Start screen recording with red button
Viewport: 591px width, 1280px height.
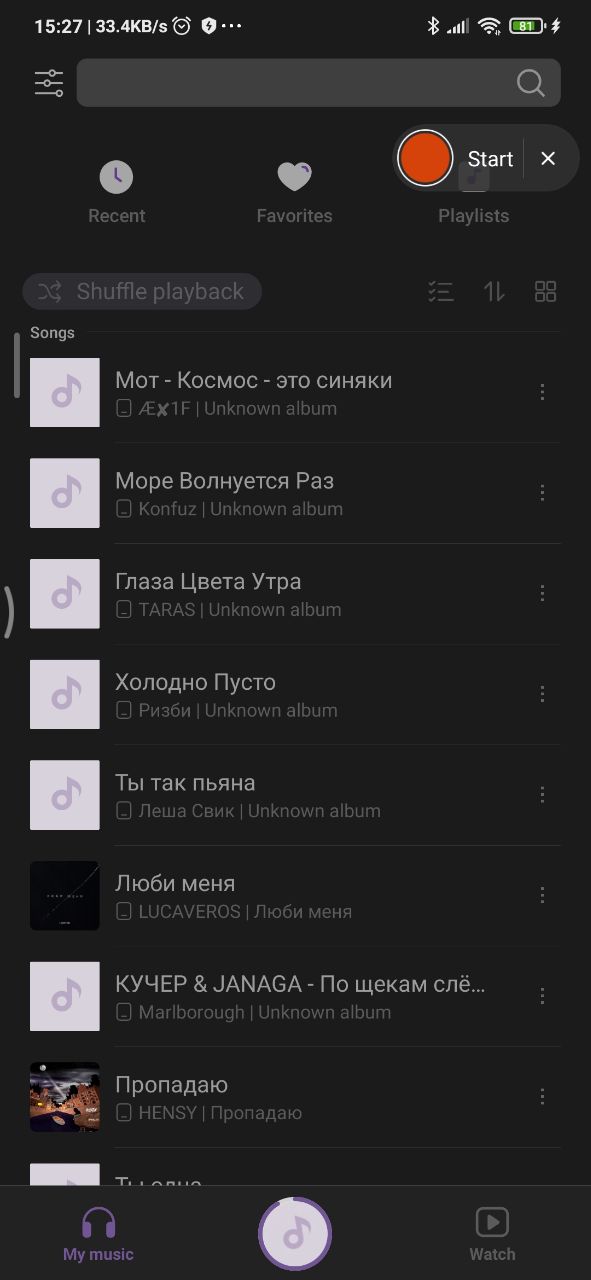coord(425,158)
